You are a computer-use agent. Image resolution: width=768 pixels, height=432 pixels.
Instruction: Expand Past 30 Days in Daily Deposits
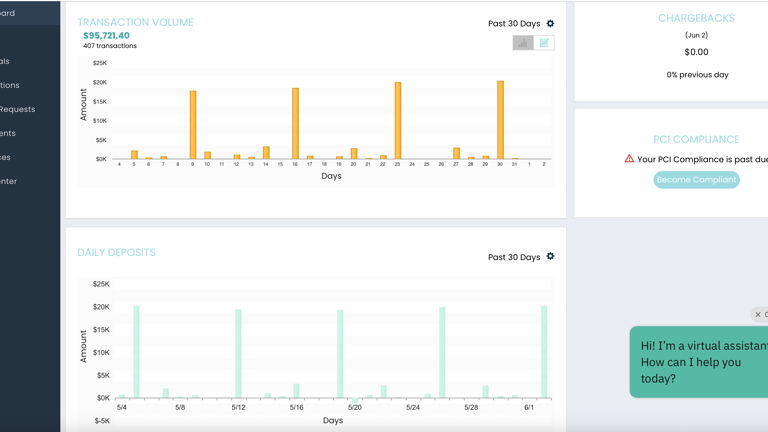513,258
